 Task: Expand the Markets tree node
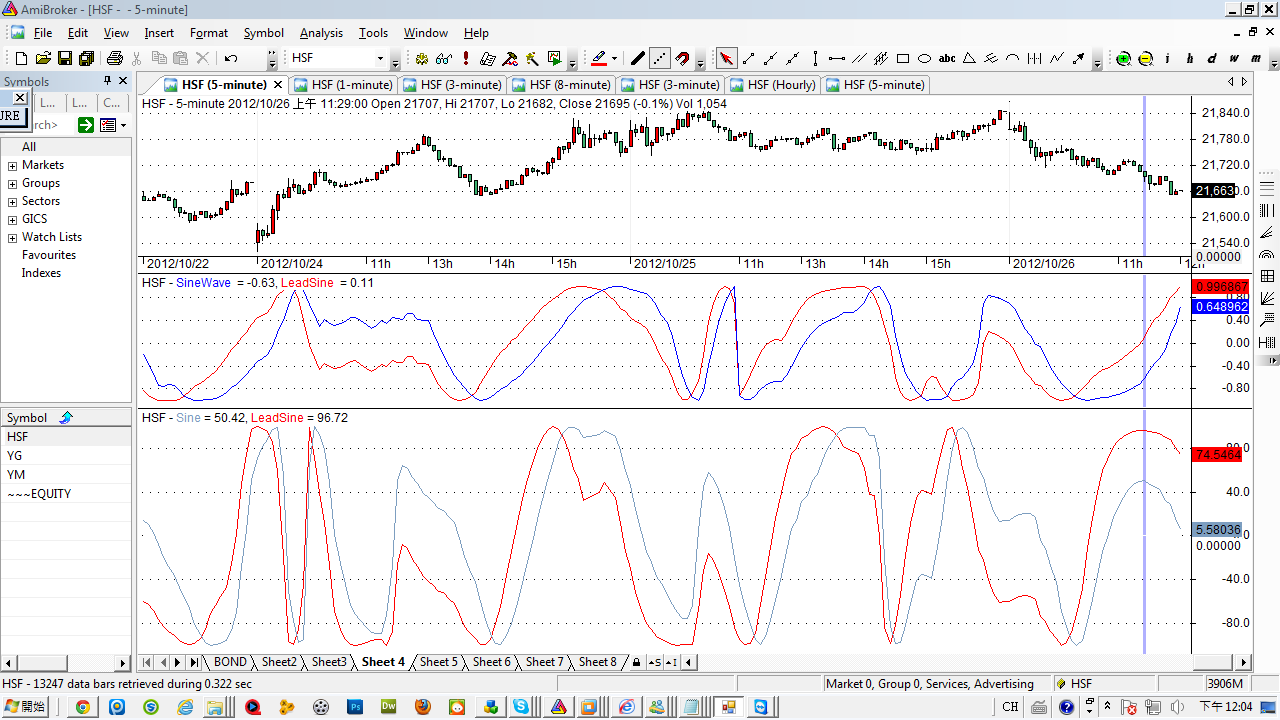[x=13, y=166]
